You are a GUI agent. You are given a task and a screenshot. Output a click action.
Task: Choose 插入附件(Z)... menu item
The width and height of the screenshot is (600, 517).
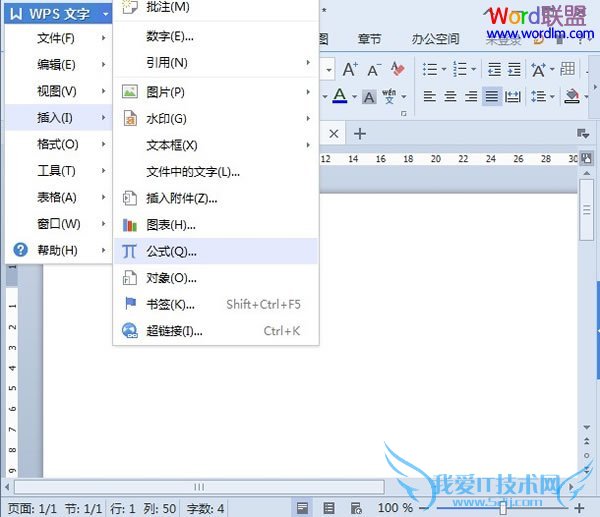point(216,199)
